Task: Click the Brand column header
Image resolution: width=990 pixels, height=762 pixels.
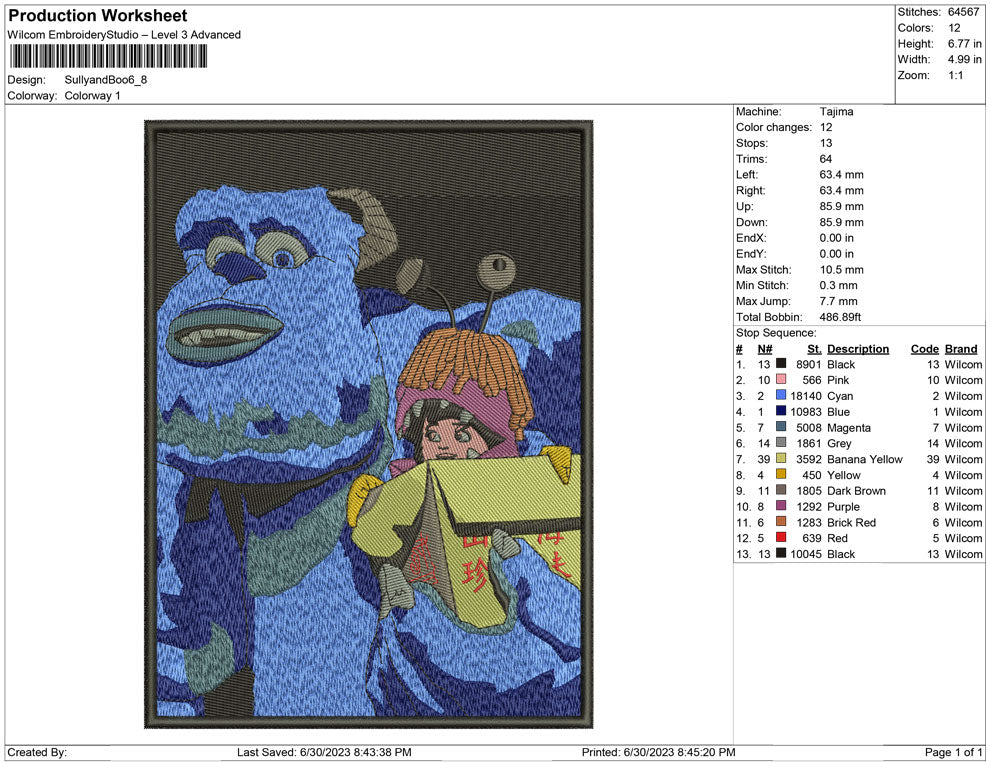Action: point(960,349)
